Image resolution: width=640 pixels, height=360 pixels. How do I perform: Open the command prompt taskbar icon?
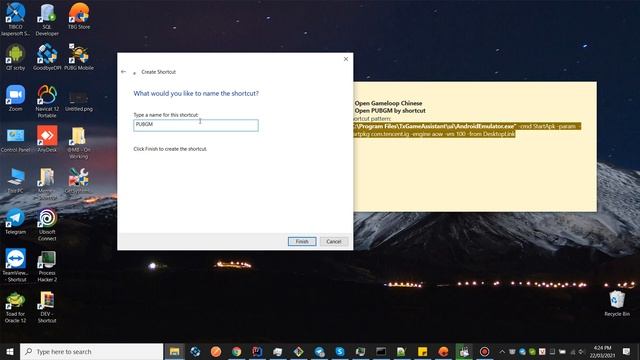[381, 351]
